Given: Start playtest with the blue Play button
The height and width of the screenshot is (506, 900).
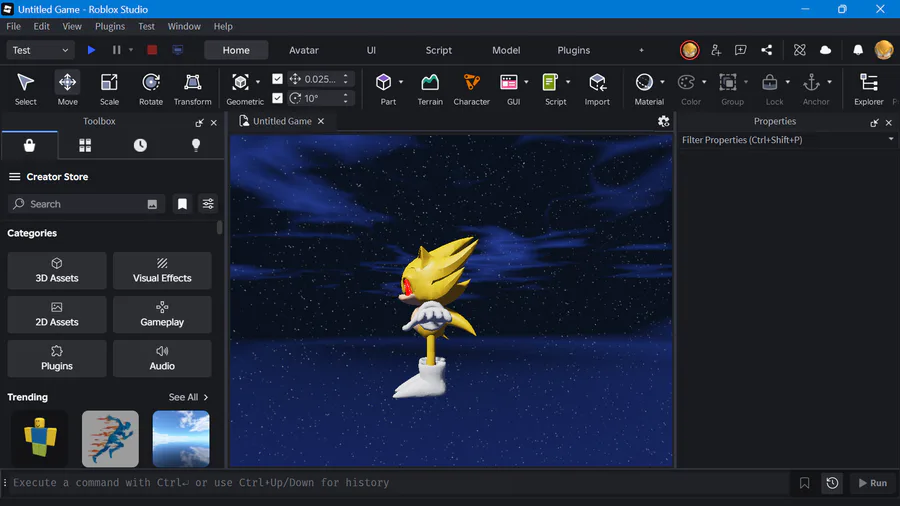Looking at the screenshot, I should click(91, 50).
